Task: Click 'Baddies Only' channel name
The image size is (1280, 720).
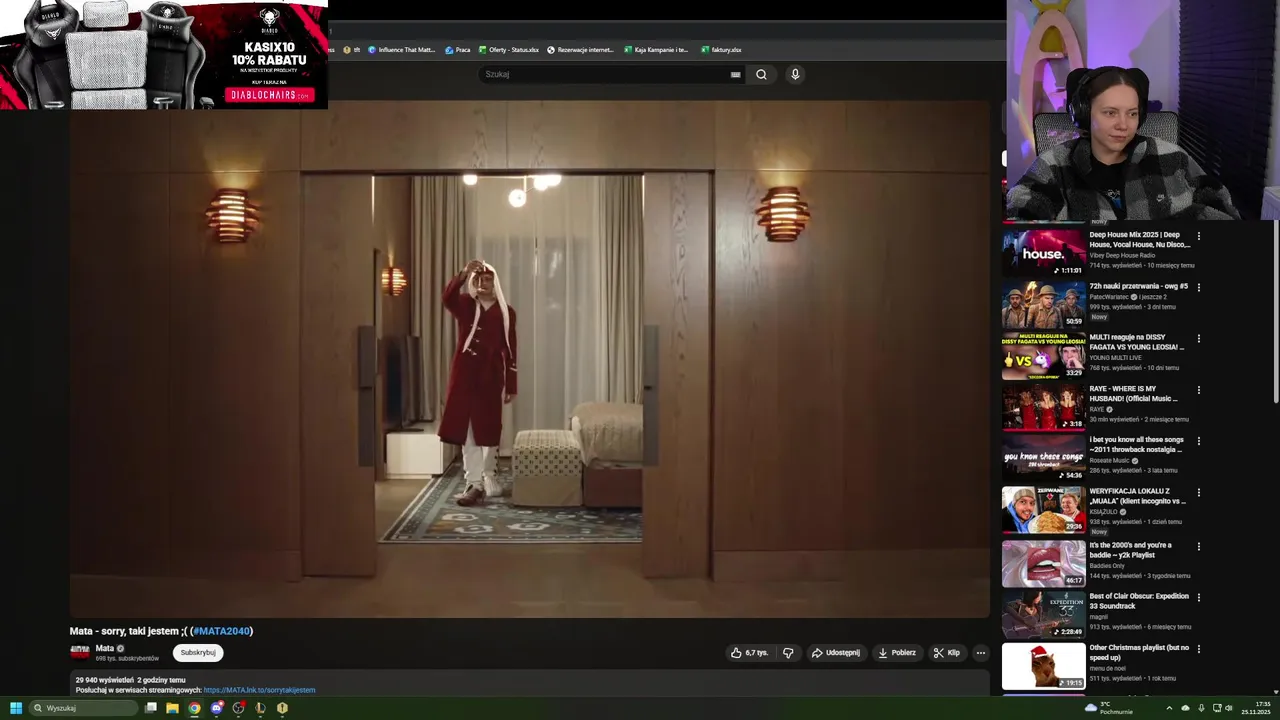Action: pyautogui.click(x=1107, y=566)
